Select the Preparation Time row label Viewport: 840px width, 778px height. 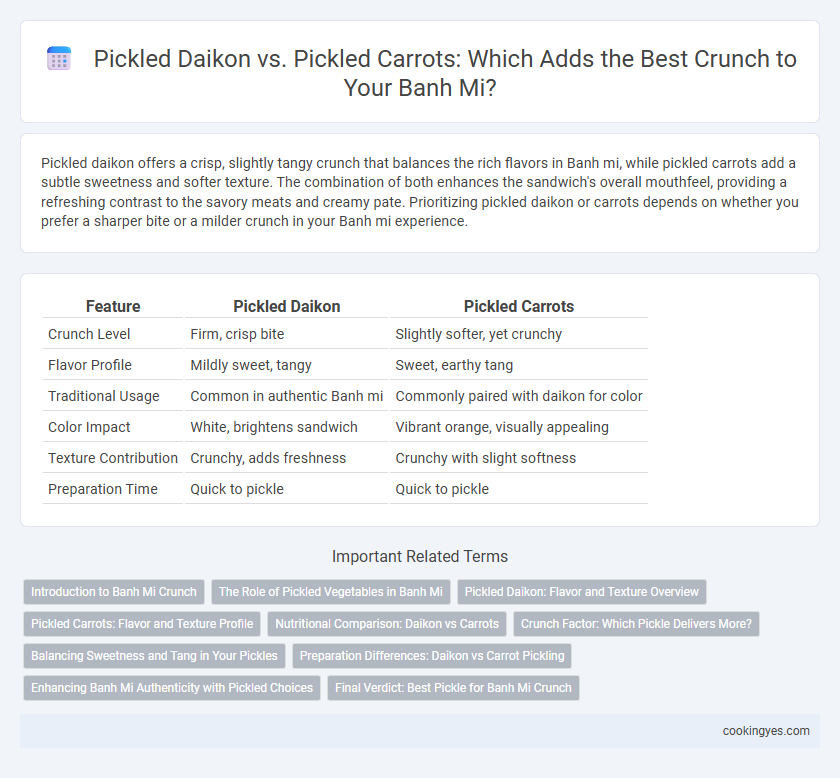click(103, 489)
